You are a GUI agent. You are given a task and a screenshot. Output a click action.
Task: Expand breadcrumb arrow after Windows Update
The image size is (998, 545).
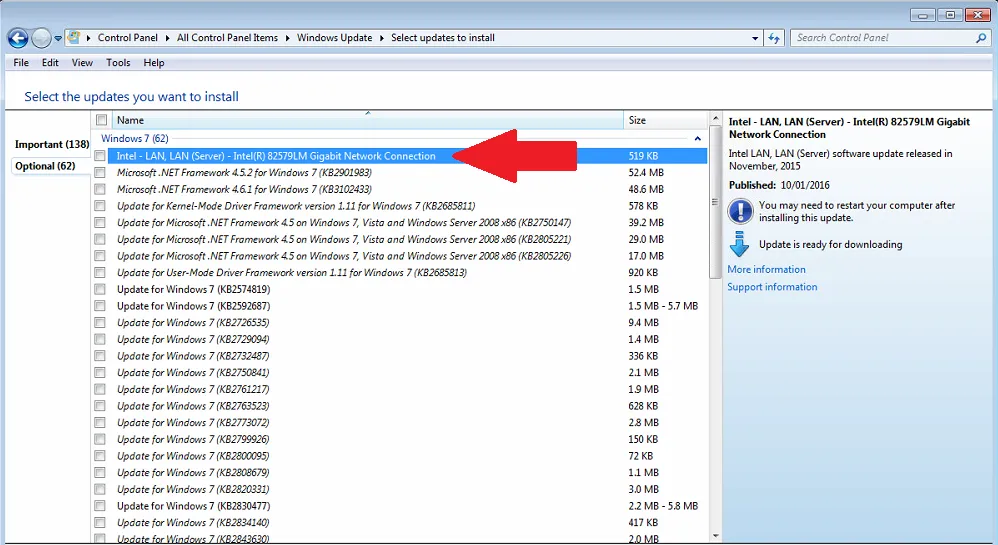pyautogui.click(x=382, y=38)
